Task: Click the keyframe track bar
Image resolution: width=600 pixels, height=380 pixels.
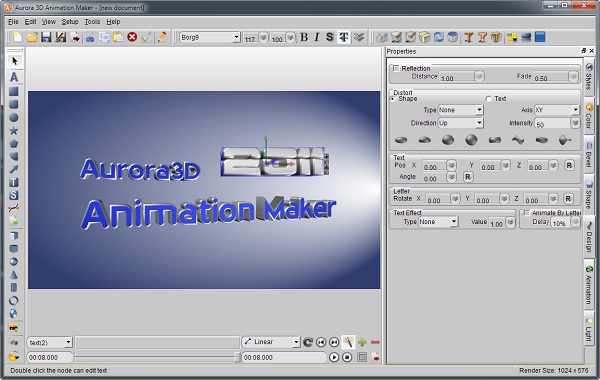Action: (x=157, y=342)
